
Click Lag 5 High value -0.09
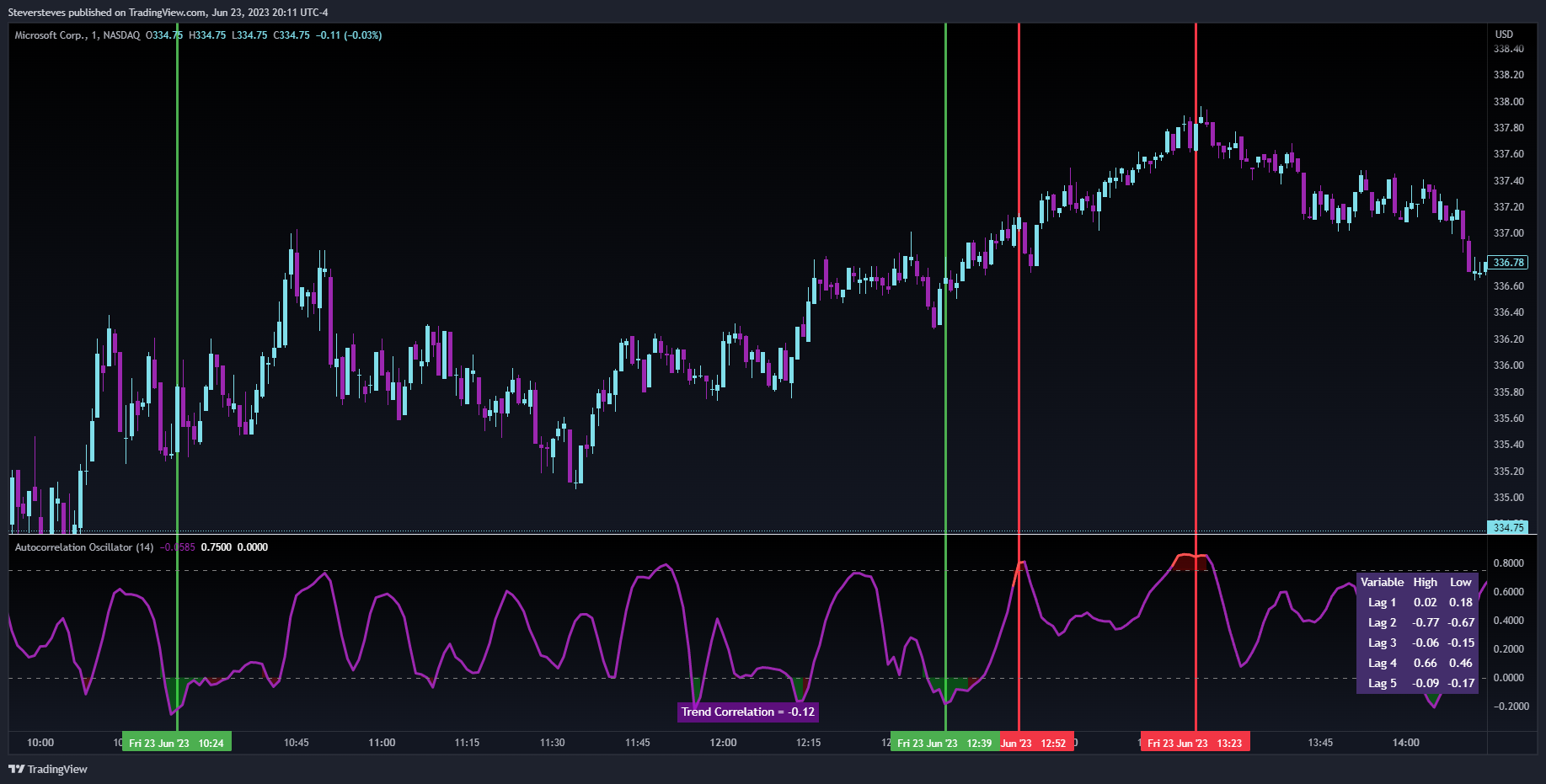1426,683
